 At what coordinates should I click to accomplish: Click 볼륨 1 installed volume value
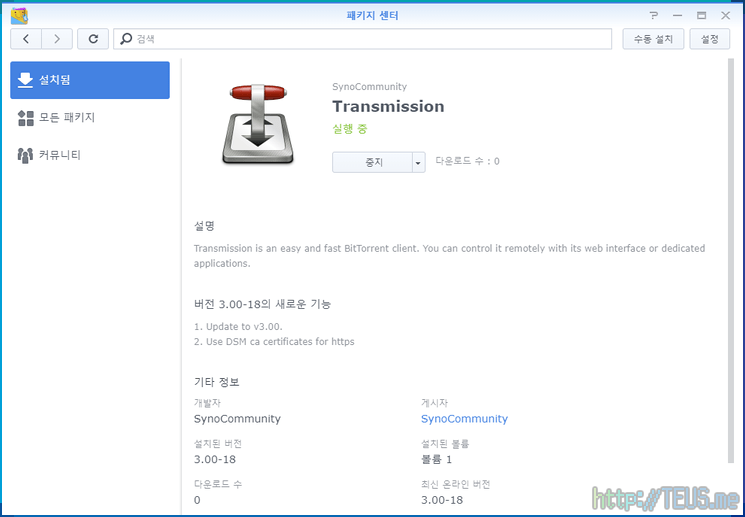click(x=436, y=460)
